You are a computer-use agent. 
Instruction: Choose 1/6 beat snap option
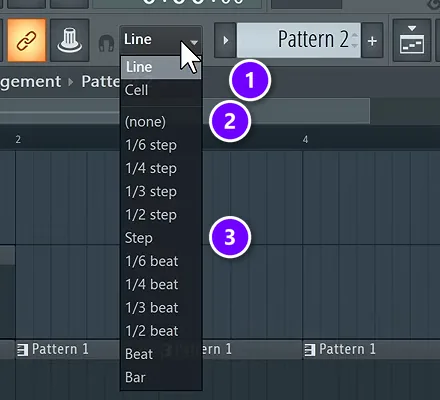click(161, 261)
